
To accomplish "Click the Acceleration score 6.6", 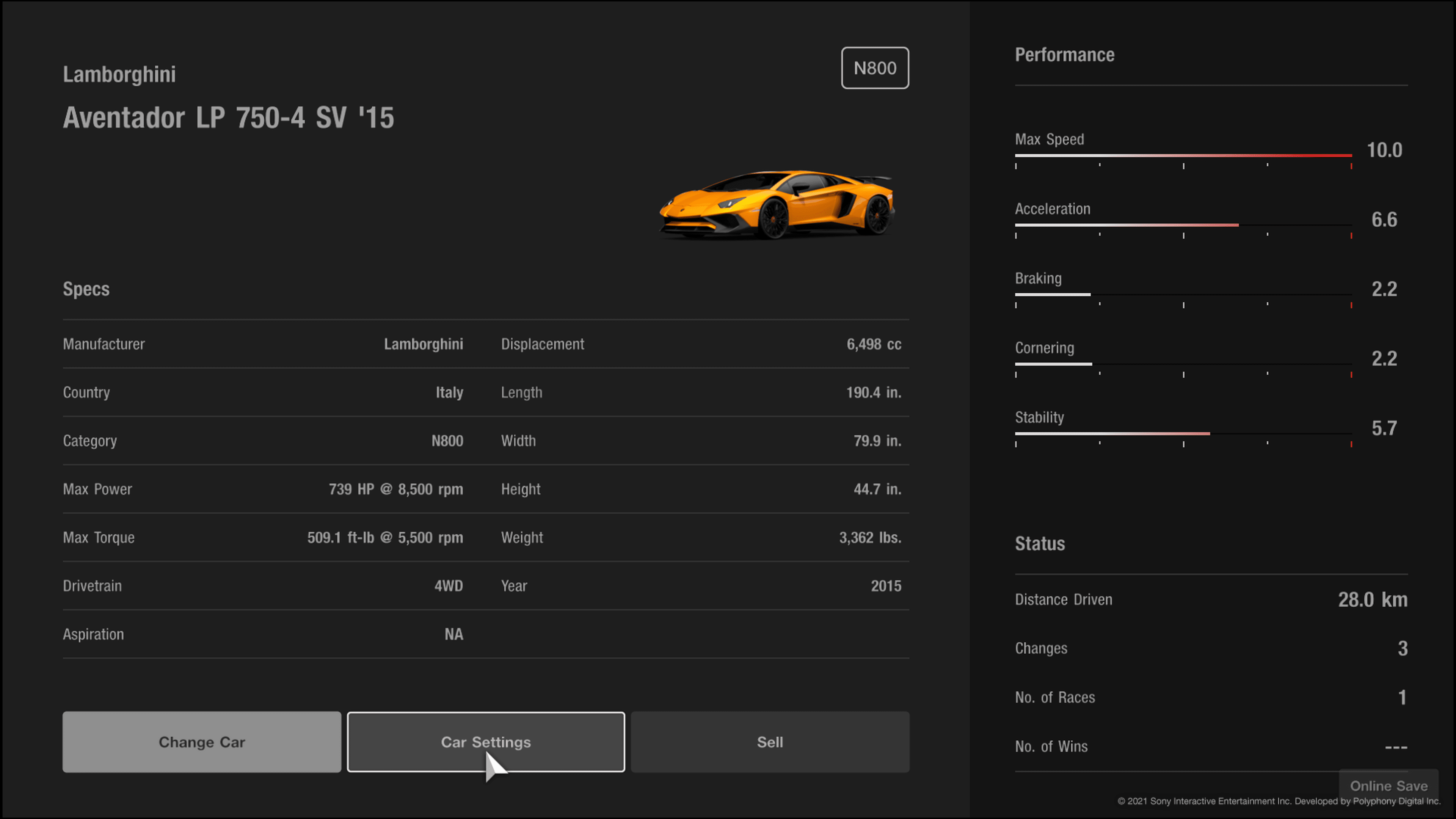I will [x=1384, y=220].
